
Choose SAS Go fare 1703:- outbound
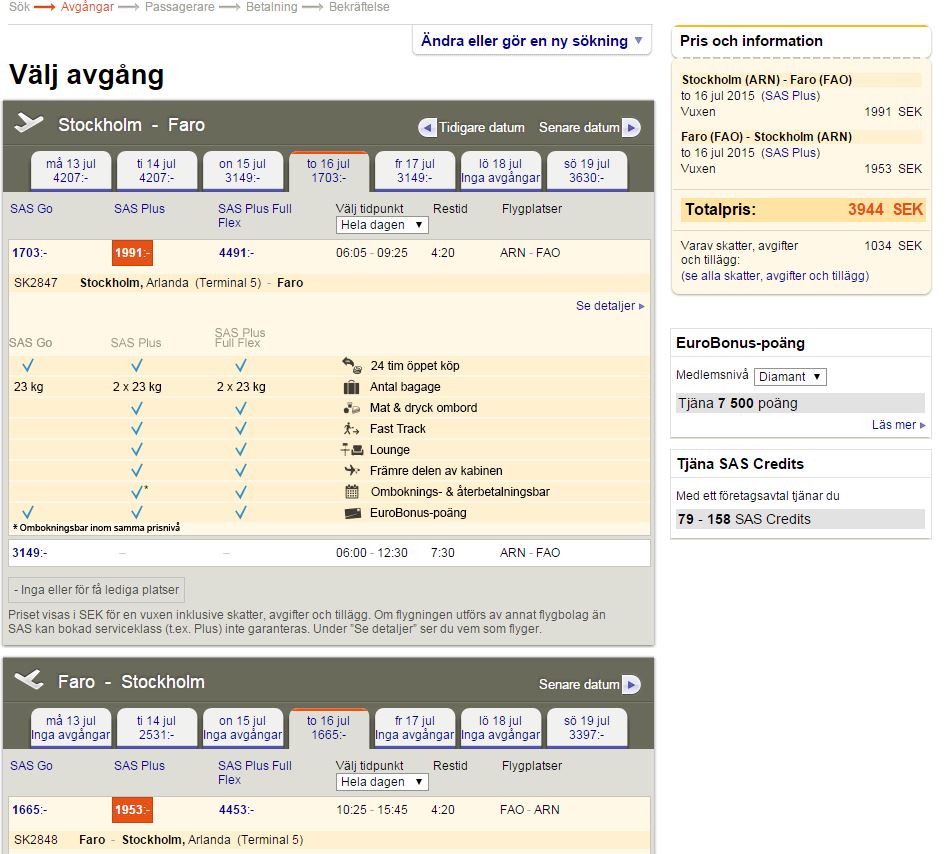coord(29,252)
